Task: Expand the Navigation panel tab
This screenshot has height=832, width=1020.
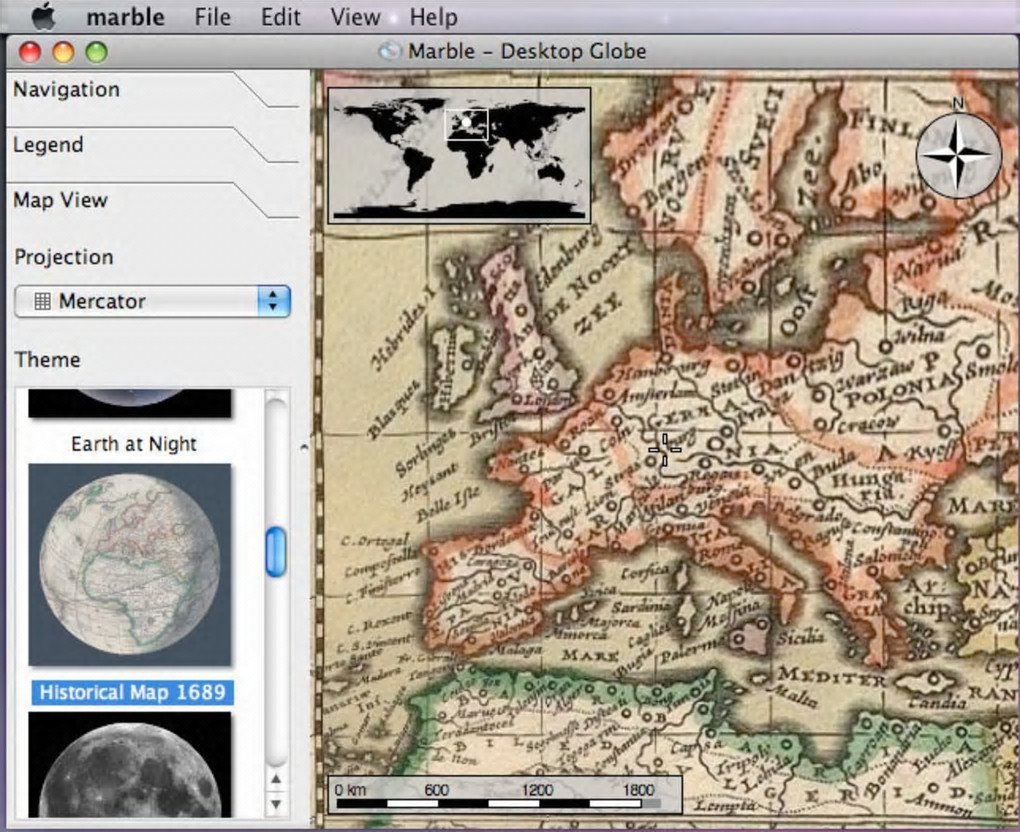Action: point(66,89)
